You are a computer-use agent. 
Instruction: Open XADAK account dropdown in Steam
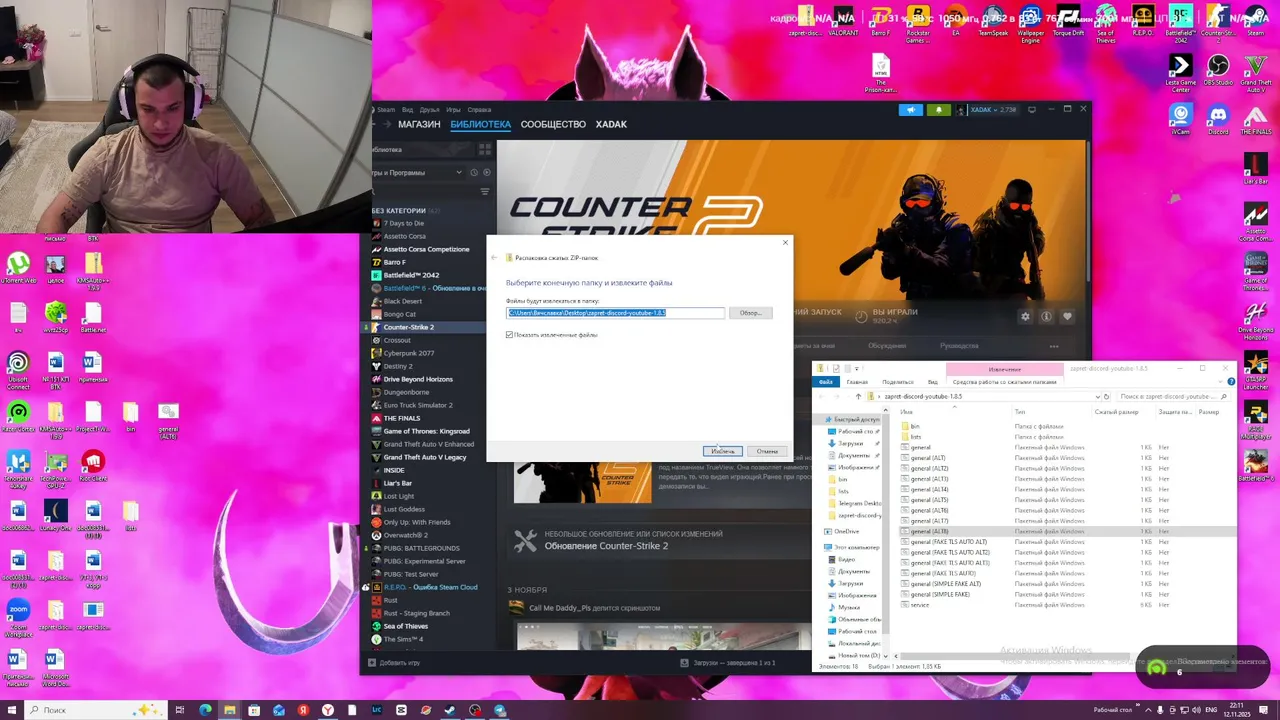(987, 110)
